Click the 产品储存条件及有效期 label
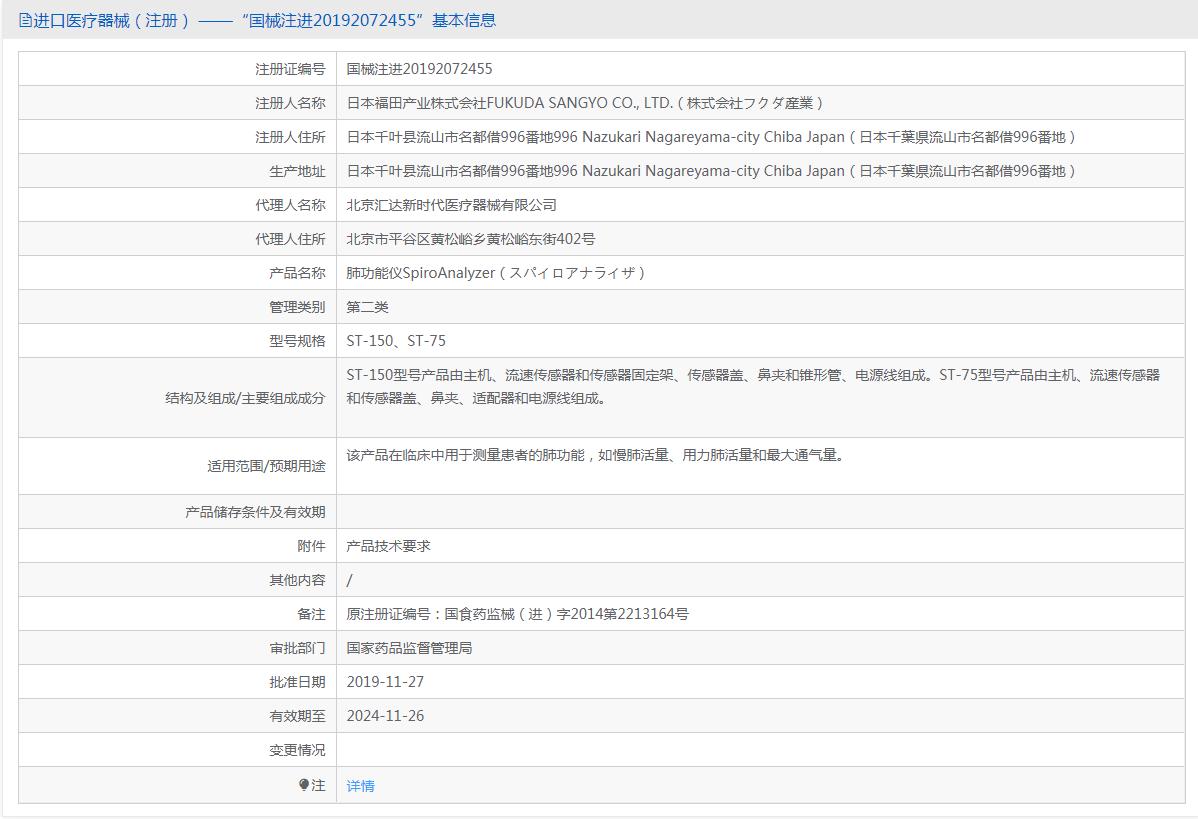Screen dimensions: 1198x819 [254, 512]
